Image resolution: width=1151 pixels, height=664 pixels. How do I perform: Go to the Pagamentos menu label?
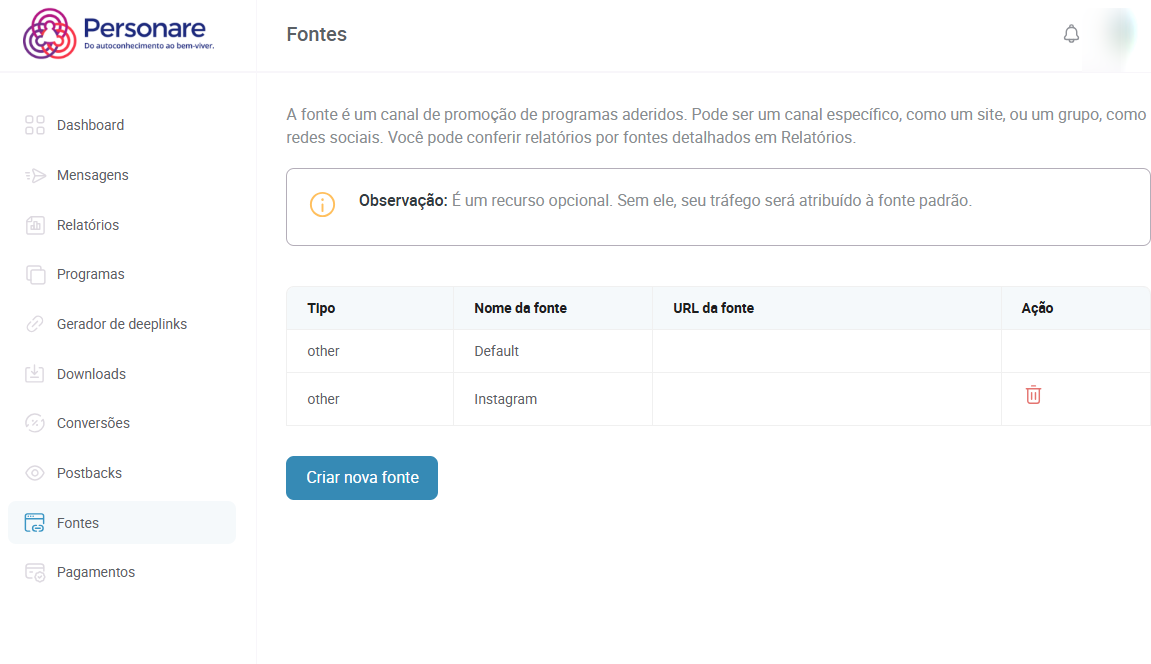(x=96, y=572)
